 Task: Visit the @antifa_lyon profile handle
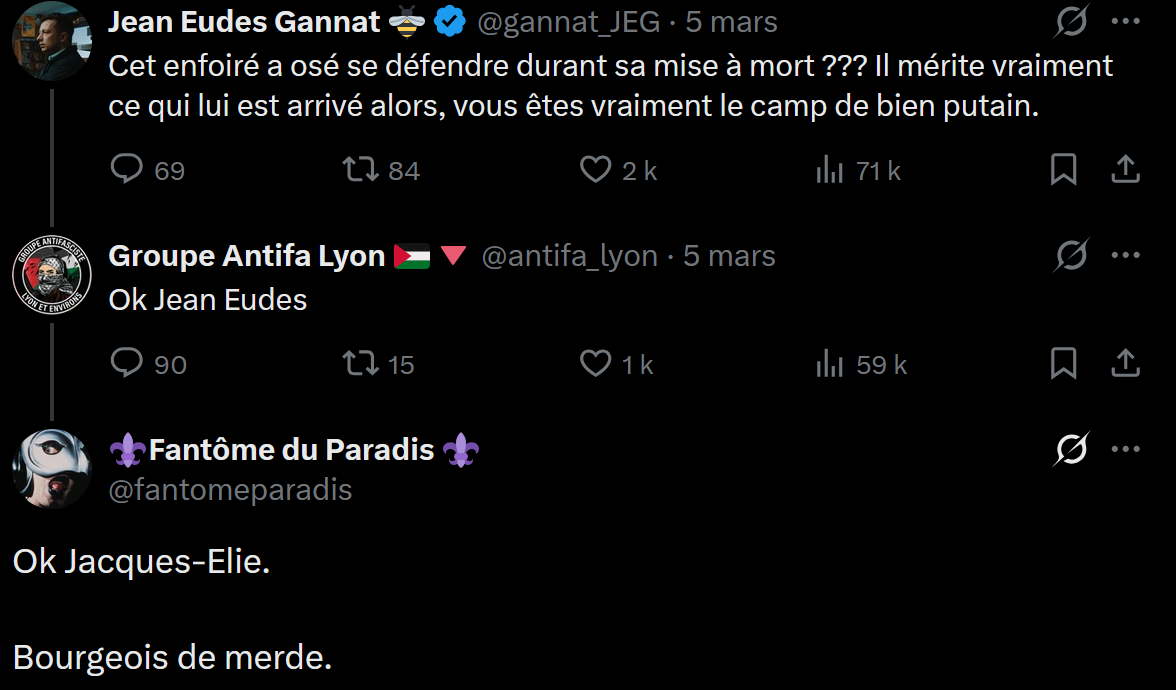pos(569,256)
